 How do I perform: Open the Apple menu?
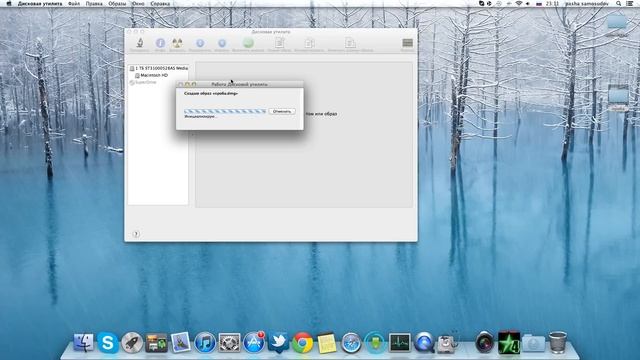pos(9,4)
